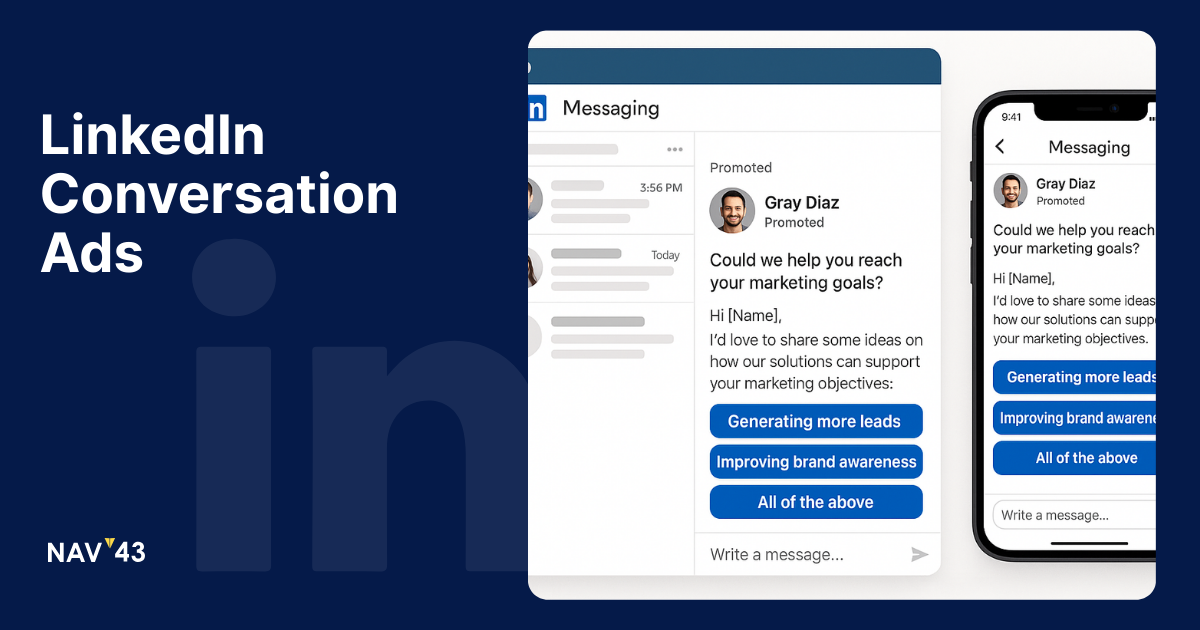Tap the phone's 'Improving brand' reply button

(x=1075, y=418)
